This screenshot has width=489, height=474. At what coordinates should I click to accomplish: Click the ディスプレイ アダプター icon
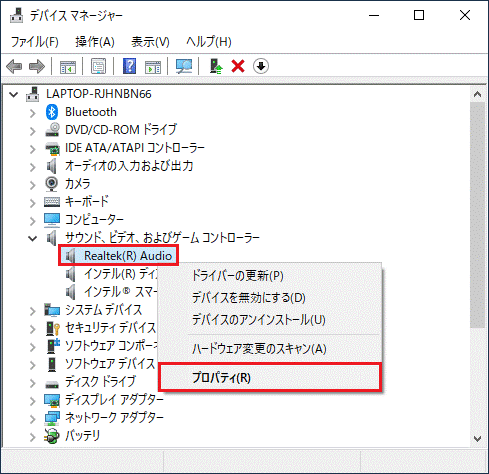pyautogui.click(x=52, y=400)
